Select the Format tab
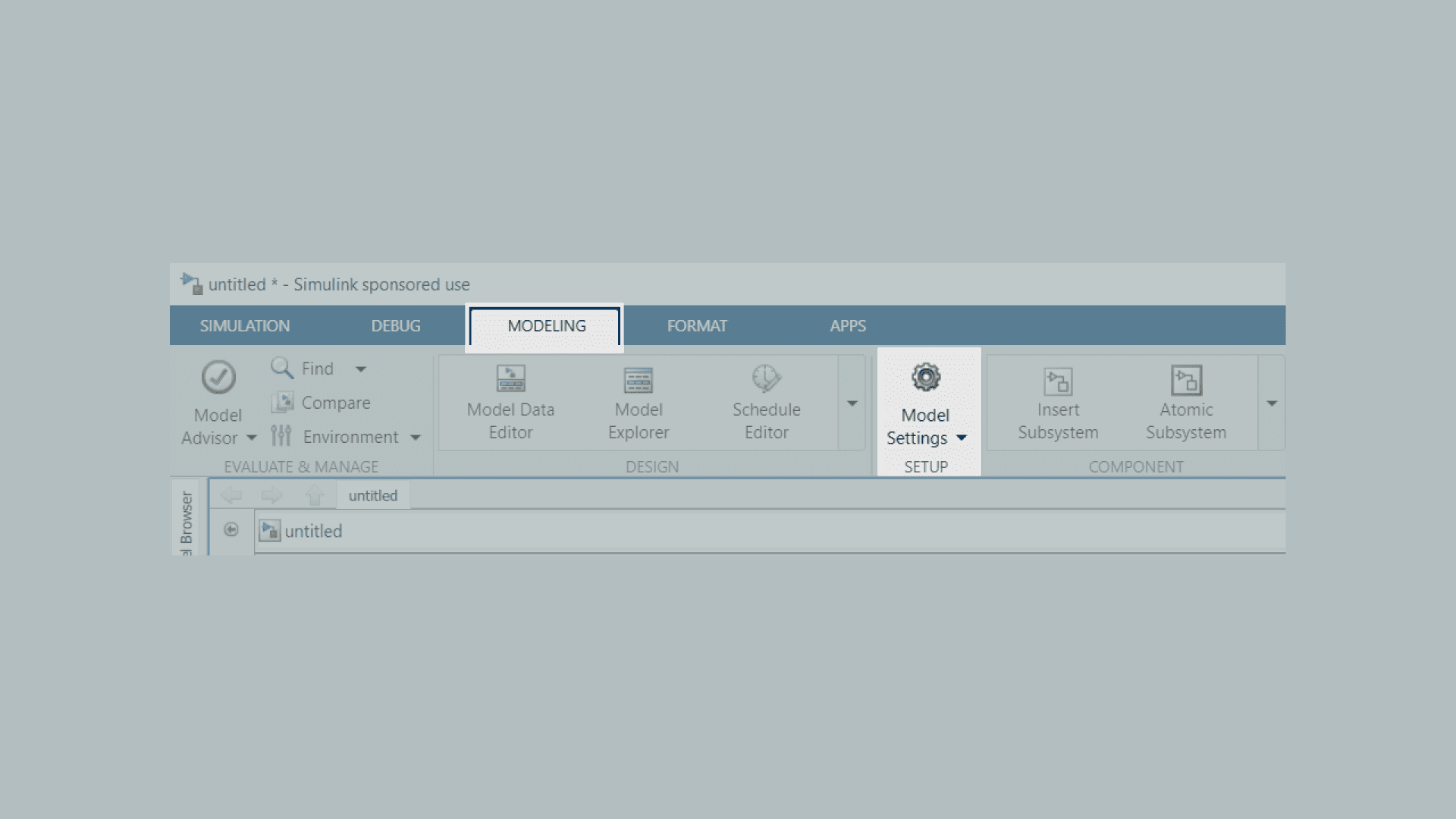Screen dimensions: 1456x819 click(x=696, y=326)
